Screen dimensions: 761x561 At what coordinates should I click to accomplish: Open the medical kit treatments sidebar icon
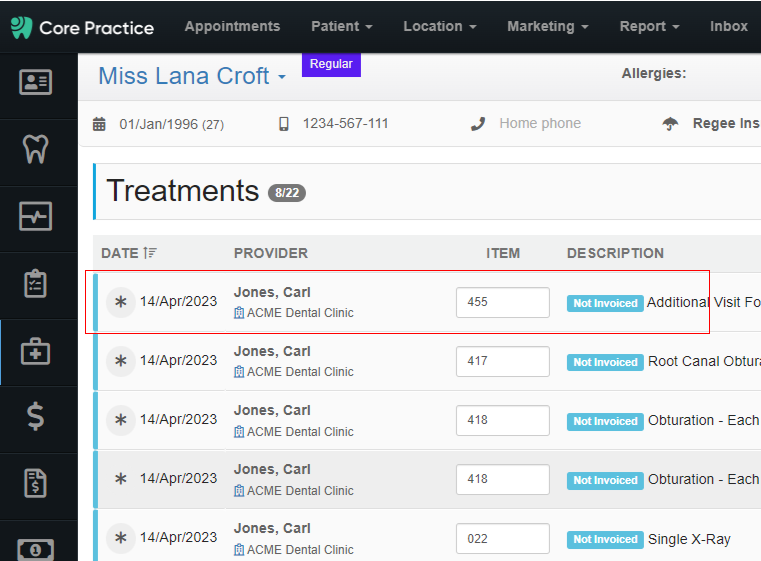pos(35,351)
